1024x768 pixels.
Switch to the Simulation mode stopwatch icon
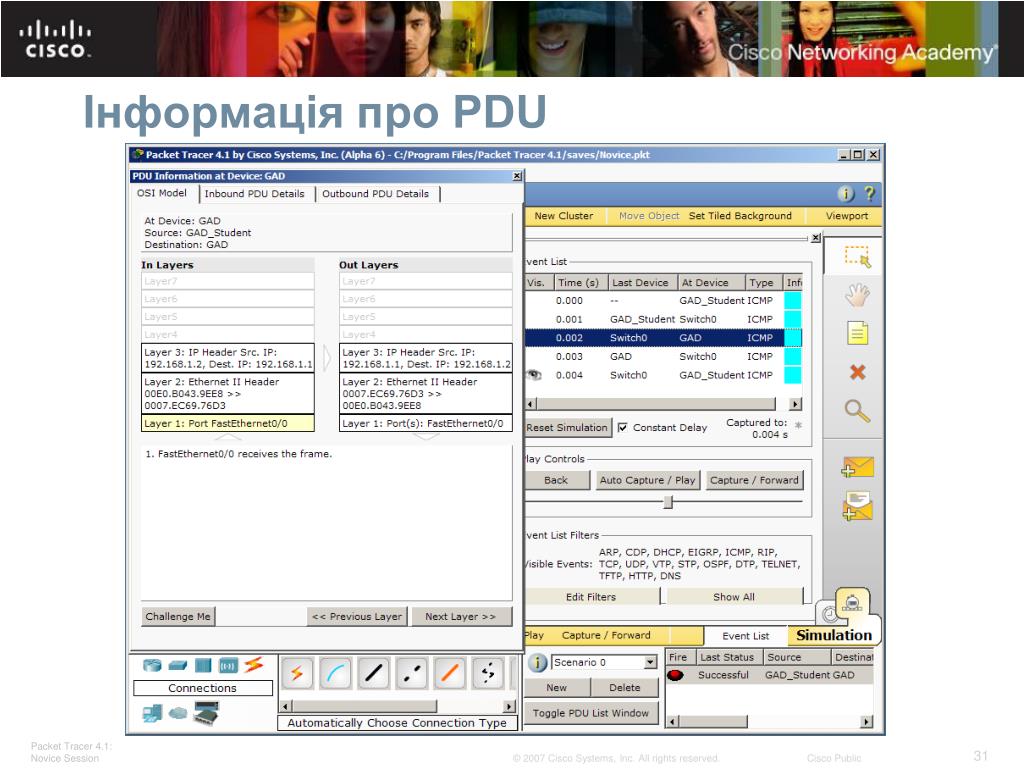tap(852, 602)
